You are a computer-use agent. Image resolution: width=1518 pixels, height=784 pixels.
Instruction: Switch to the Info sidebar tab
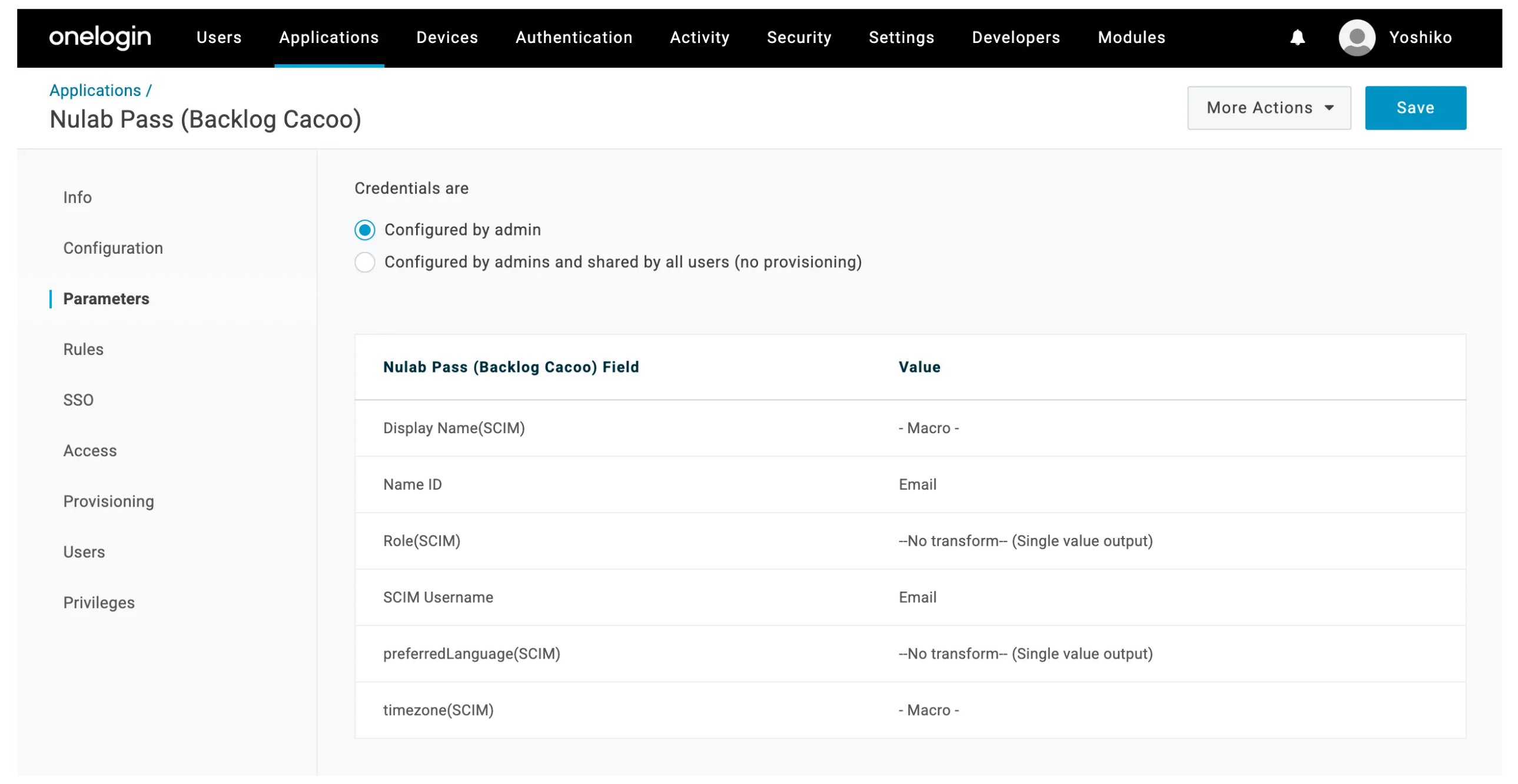[x=77, y=198]
